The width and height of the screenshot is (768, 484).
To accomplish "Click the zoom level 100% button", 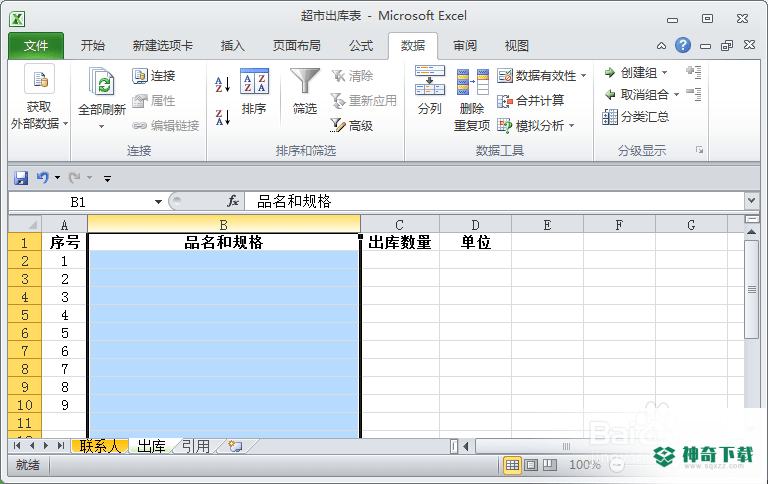I will tap(585, 465).
